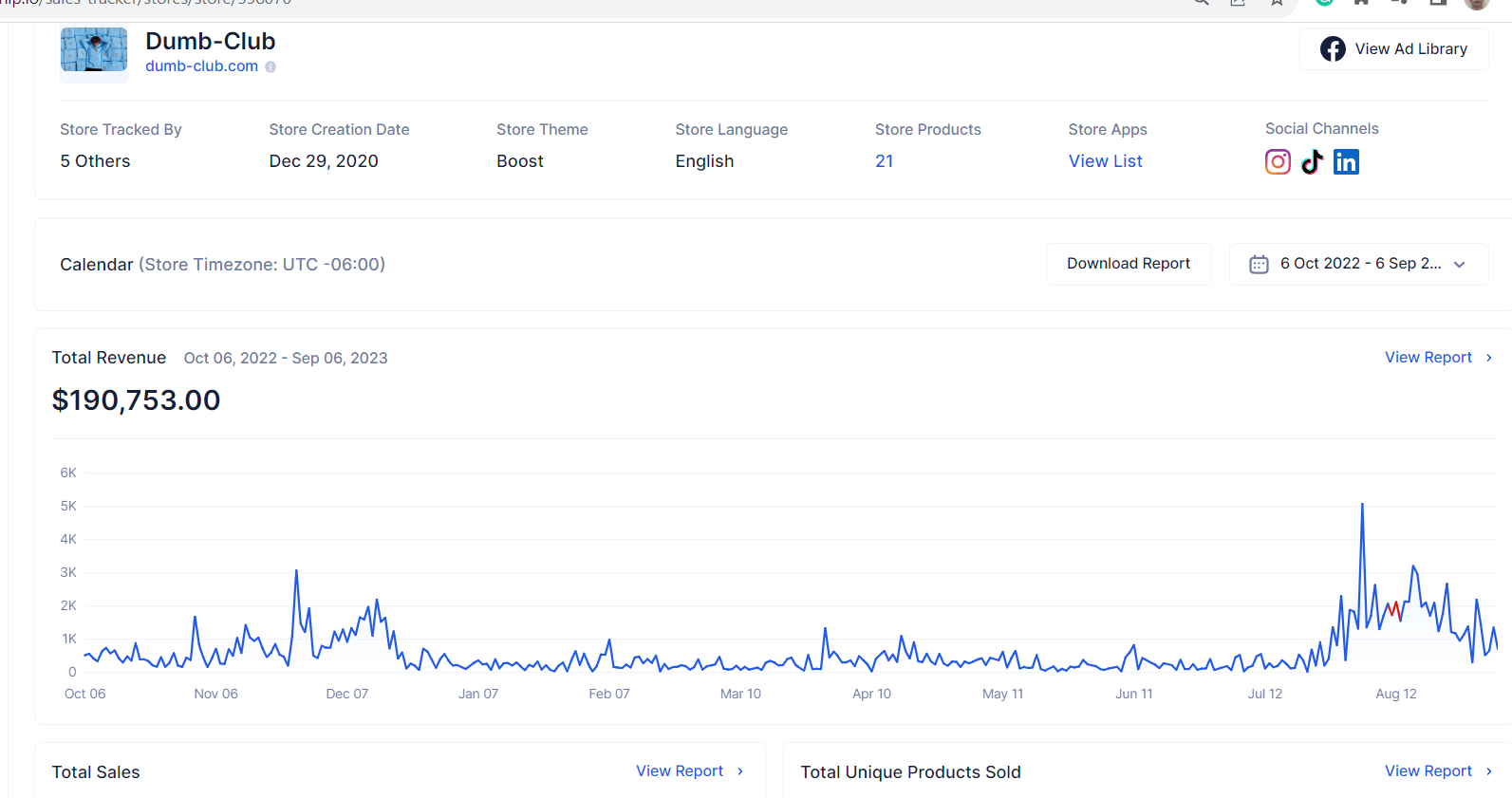This screenshot has height=798, width=1512.
Task: Click the Dumb-Club store thumbnail image
Action: pyautogui.click(x=94, y=50)
